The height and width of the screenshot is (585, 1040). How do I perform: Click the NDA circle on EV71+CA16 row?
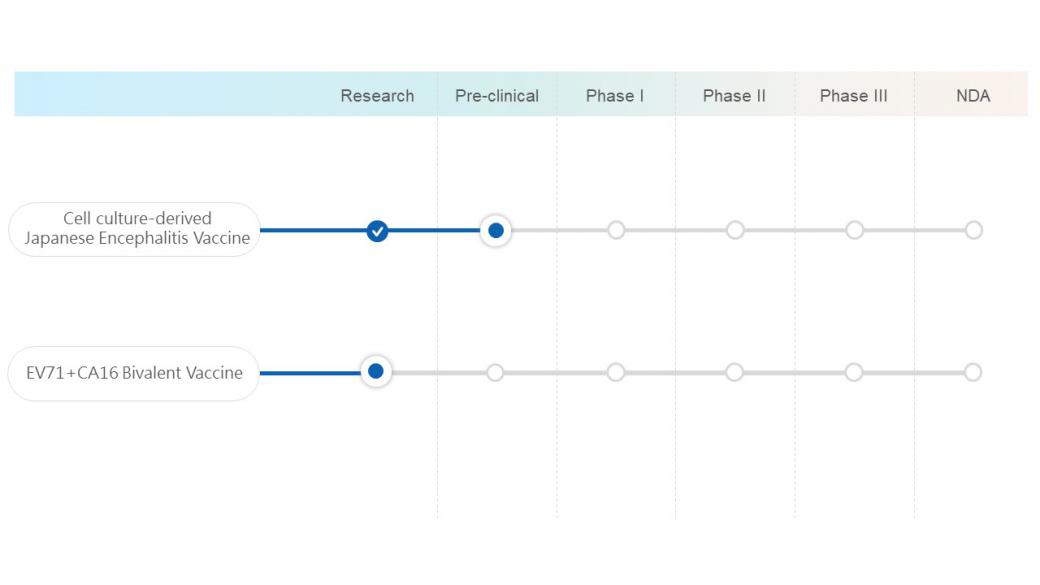point(973,372)
